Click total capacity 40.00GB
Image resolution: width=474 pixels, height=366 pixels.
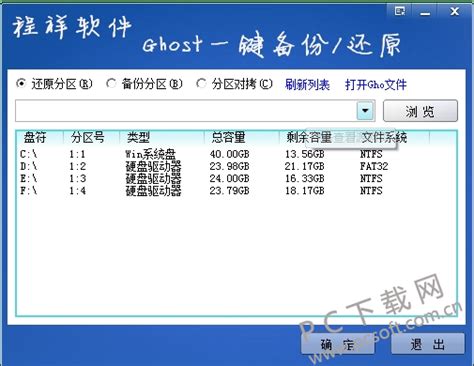pos(229,154)
